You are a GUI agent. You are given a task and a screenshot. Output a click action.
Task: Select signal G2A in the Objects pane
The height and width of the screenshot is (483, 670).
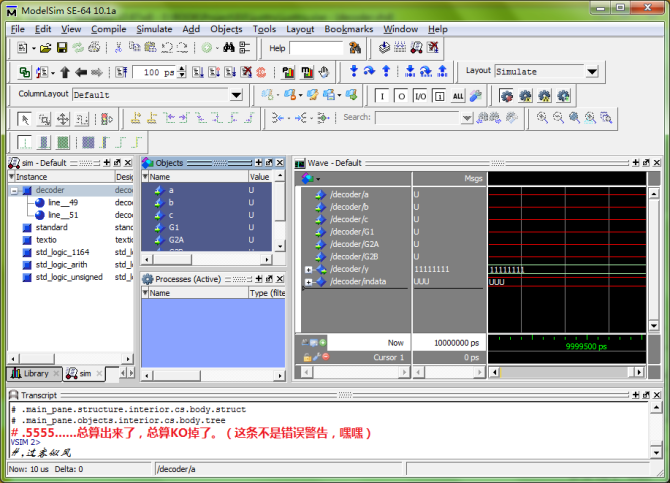pyautogui.click(x=176, y=240)
